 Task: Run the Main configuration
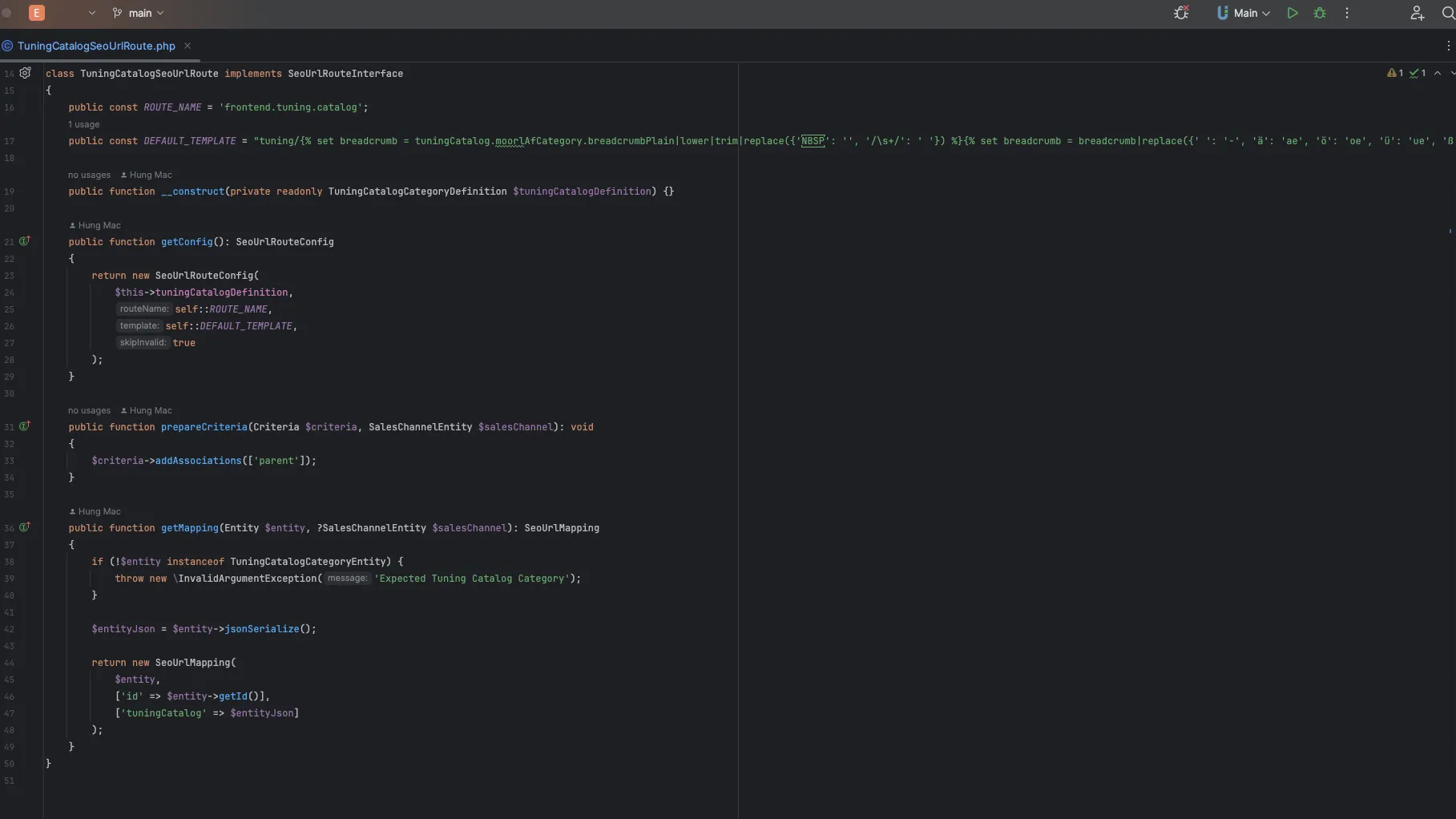1293,13
